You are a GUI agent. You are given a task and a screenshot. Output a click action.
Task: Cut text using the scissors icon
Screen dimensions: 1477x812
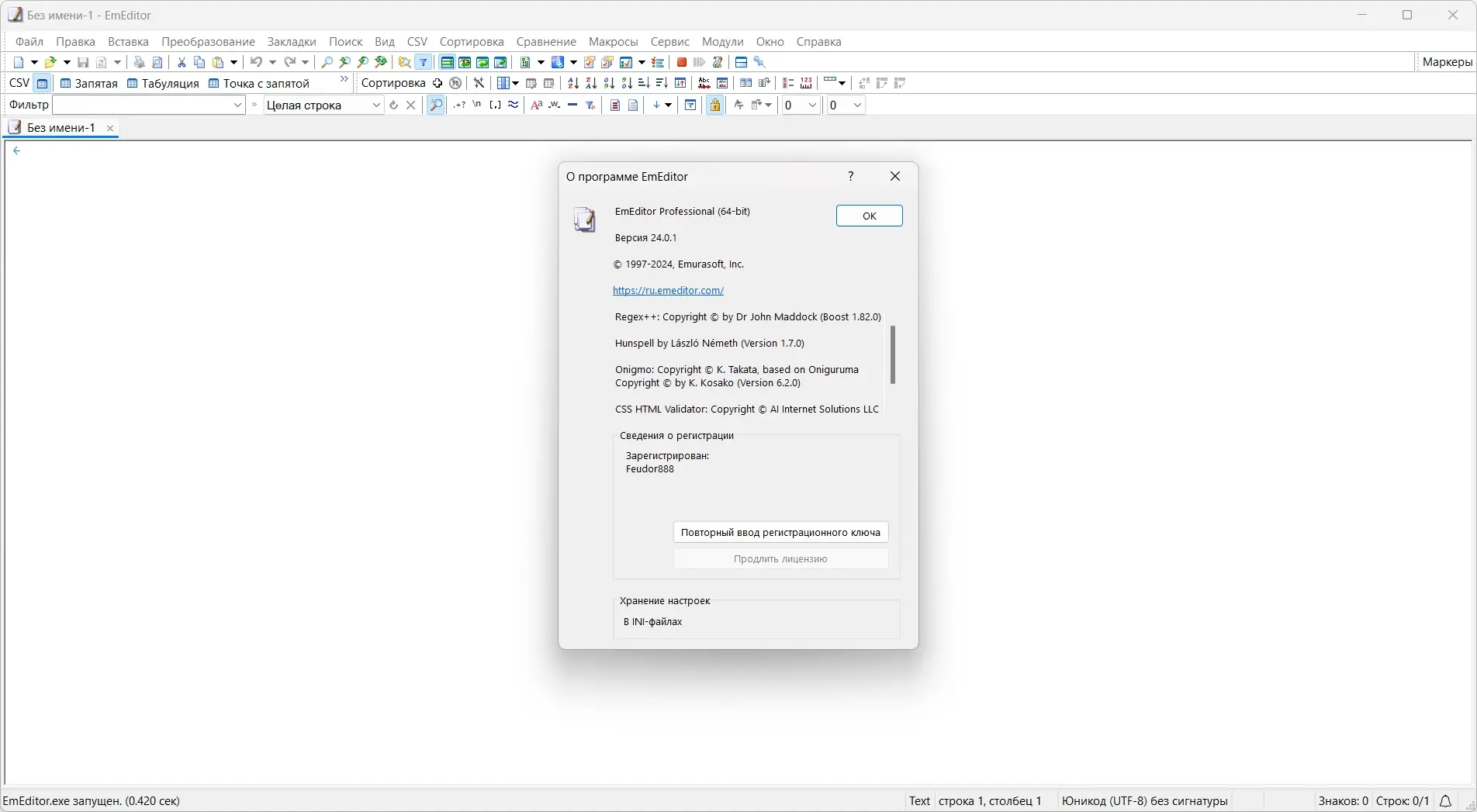[x=181, y=62]
